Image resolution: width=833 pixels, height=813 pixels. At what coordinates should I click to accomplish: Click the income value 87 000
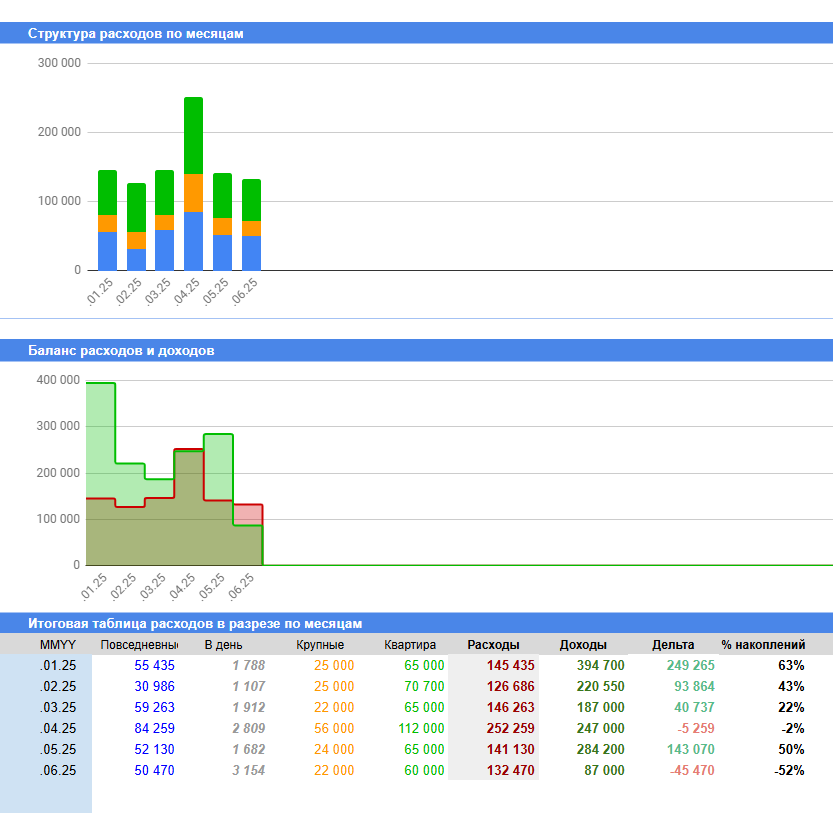[x=605, y=770]
